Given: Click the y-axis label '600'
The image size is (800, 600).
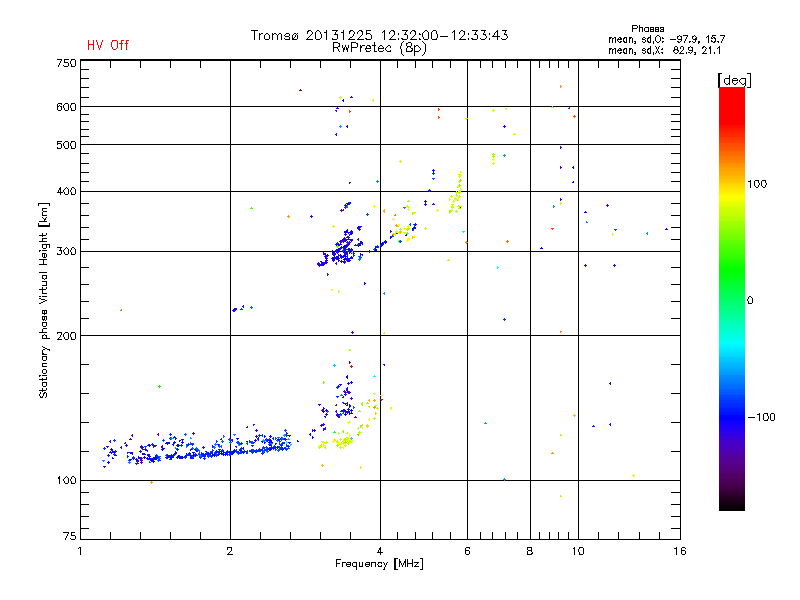Looking at the screenshot, I should [x=66, y=107].
